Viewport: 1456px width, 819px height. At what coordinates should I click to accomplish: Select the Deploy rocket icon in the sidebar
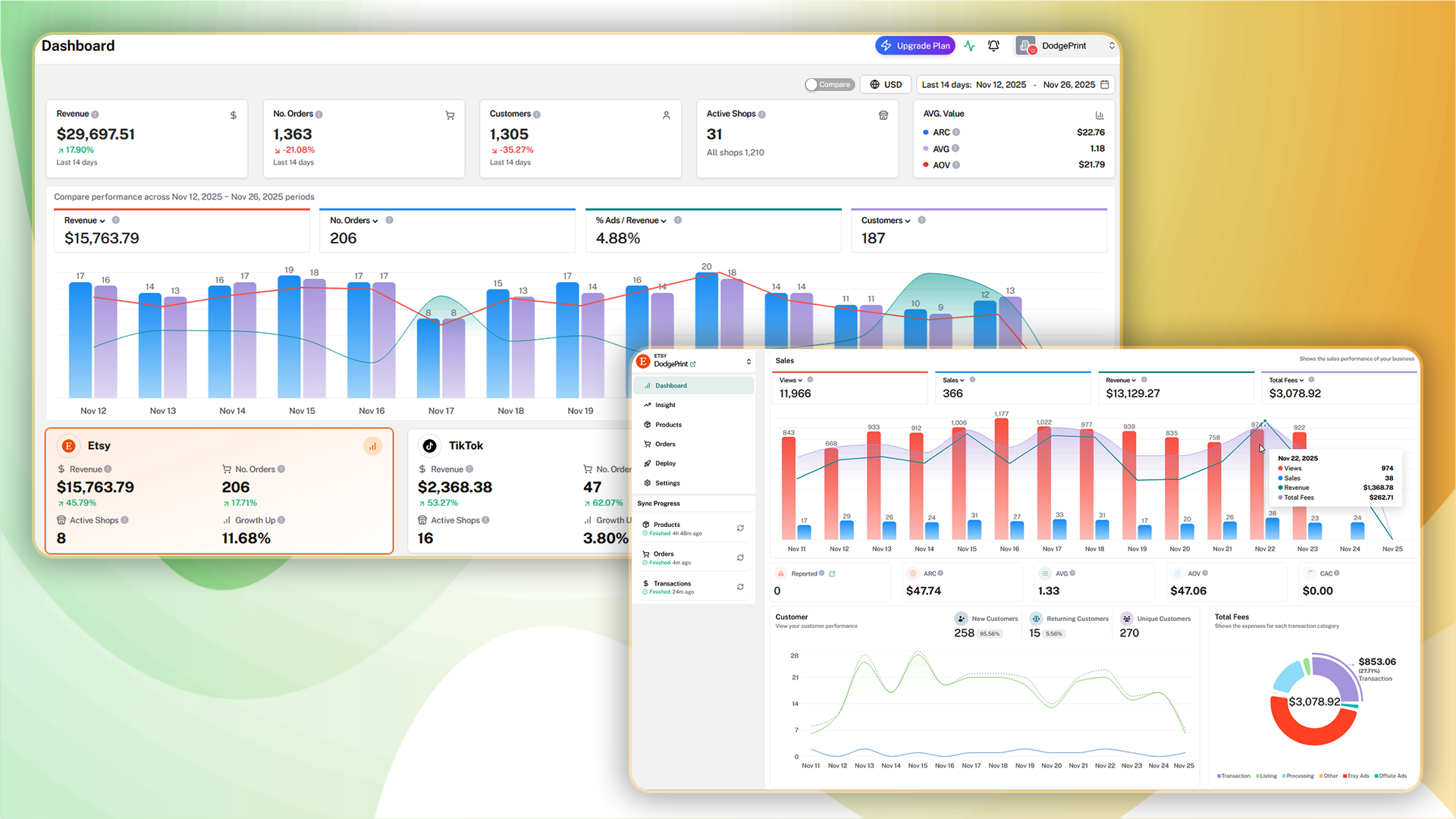click(x=647, y=463)
